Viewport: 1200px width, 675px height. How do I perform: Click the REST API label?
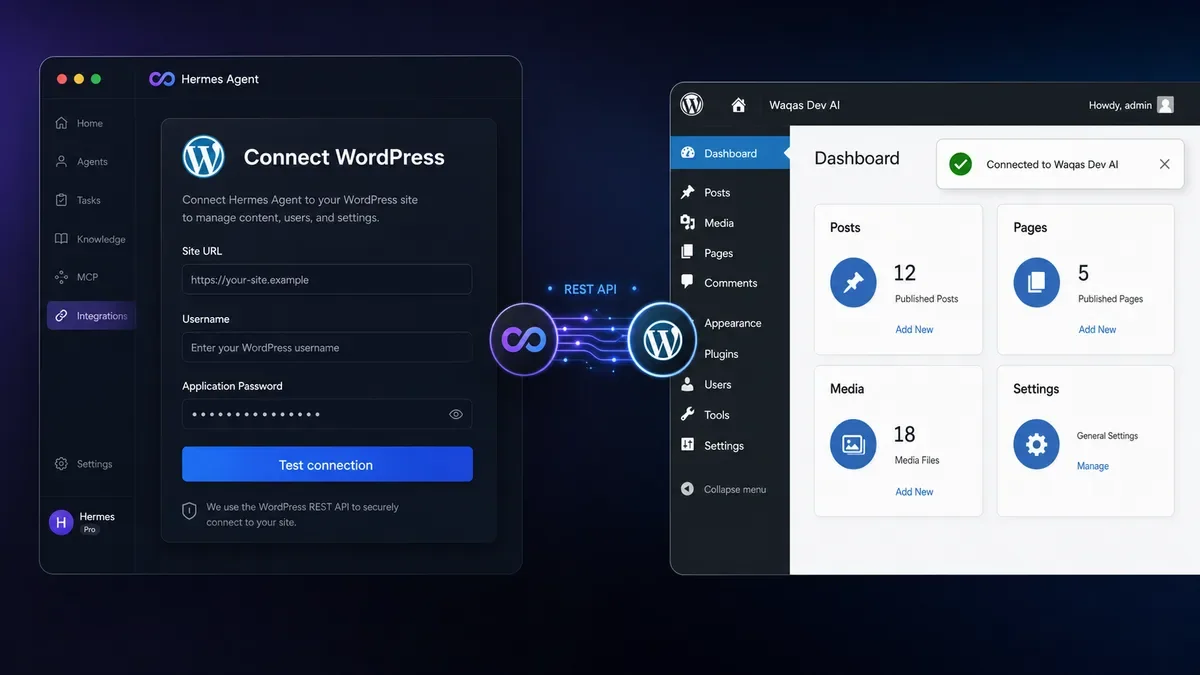click(x=590, y=289)
